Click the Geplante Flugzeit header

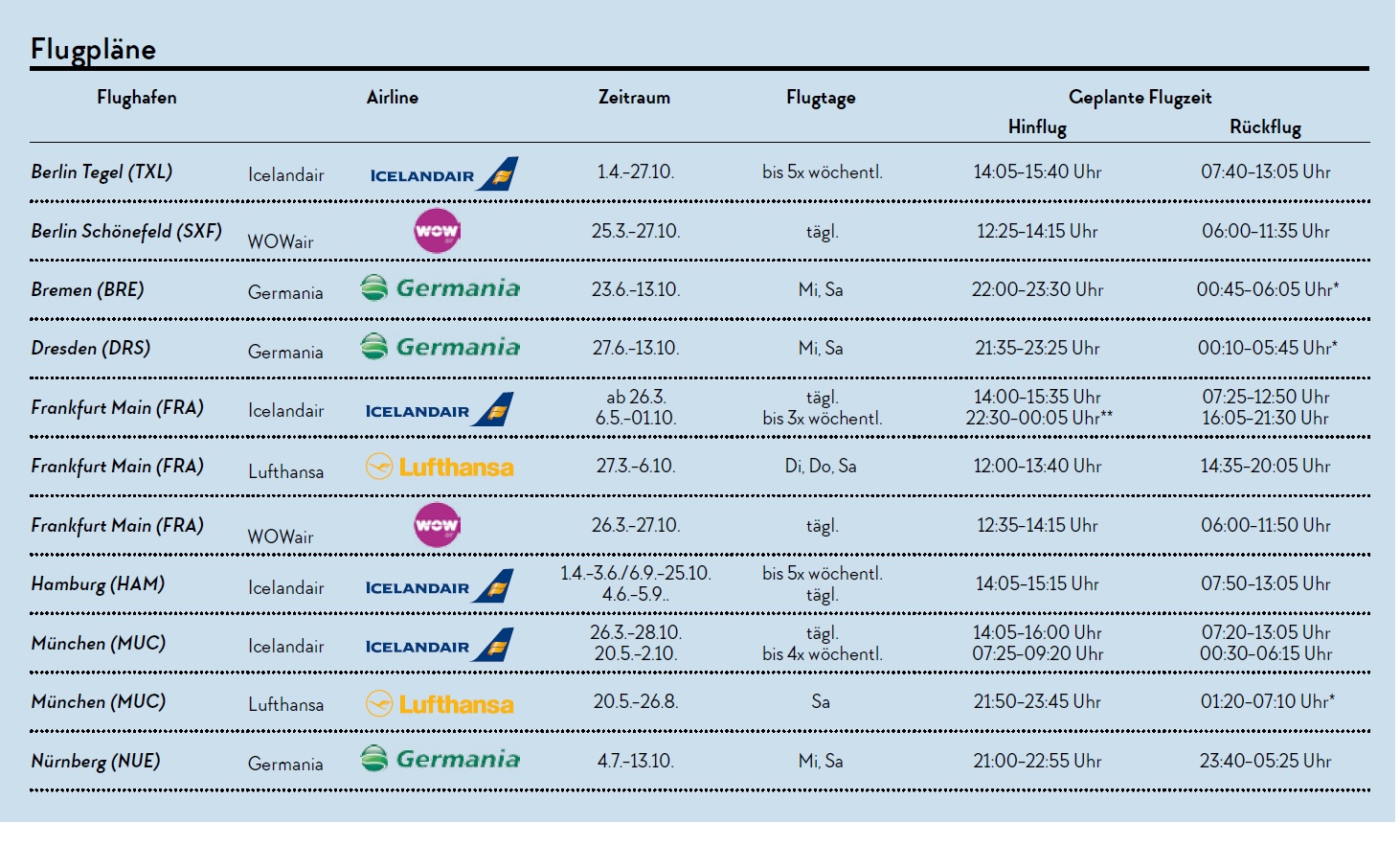coord(1140,97)
